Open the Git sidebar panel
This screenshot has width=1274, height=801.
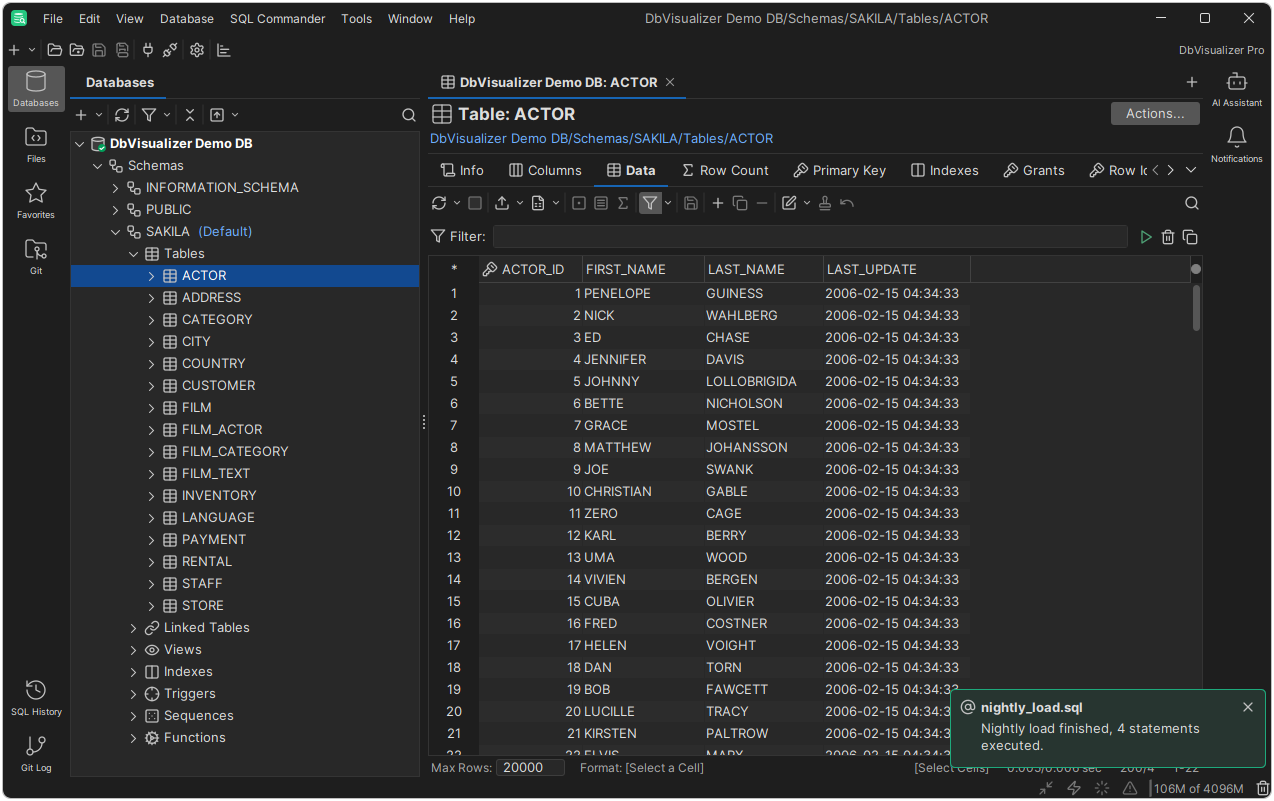click(x=36, y=257)
